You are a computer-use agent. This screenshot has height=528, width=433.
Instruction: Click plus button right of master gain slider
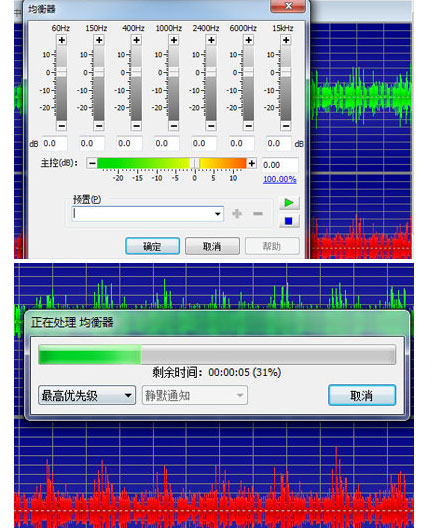[252, 163]
